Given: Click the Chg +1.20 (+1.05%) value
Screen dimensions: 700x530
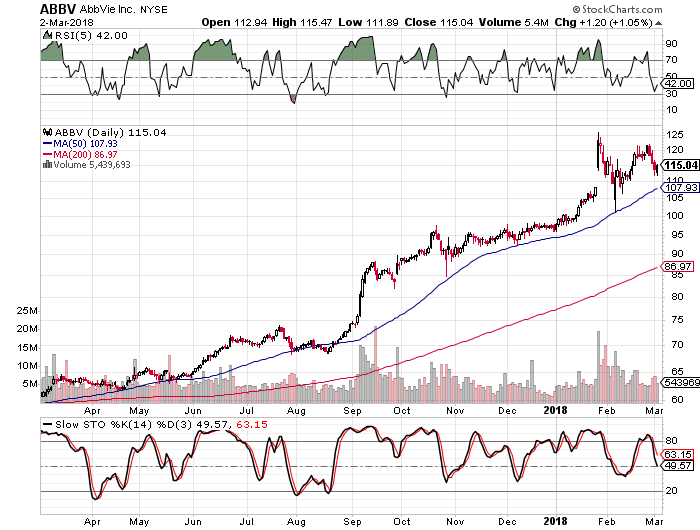Looking at the screenshot, I should point(604,22).
